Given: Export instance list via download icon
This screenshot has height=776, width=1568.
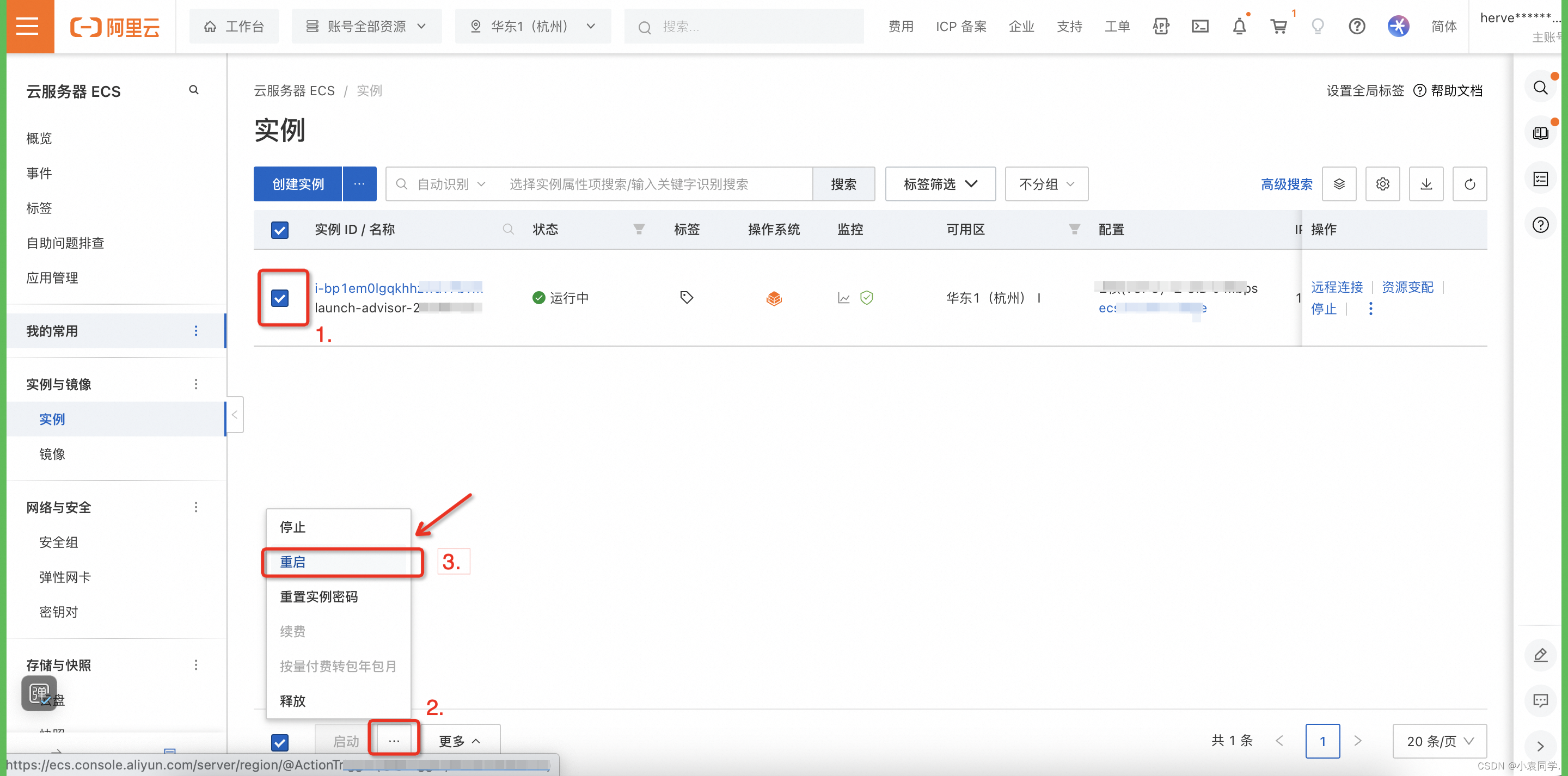Looking at the screenshot, I should point(1426,184).
